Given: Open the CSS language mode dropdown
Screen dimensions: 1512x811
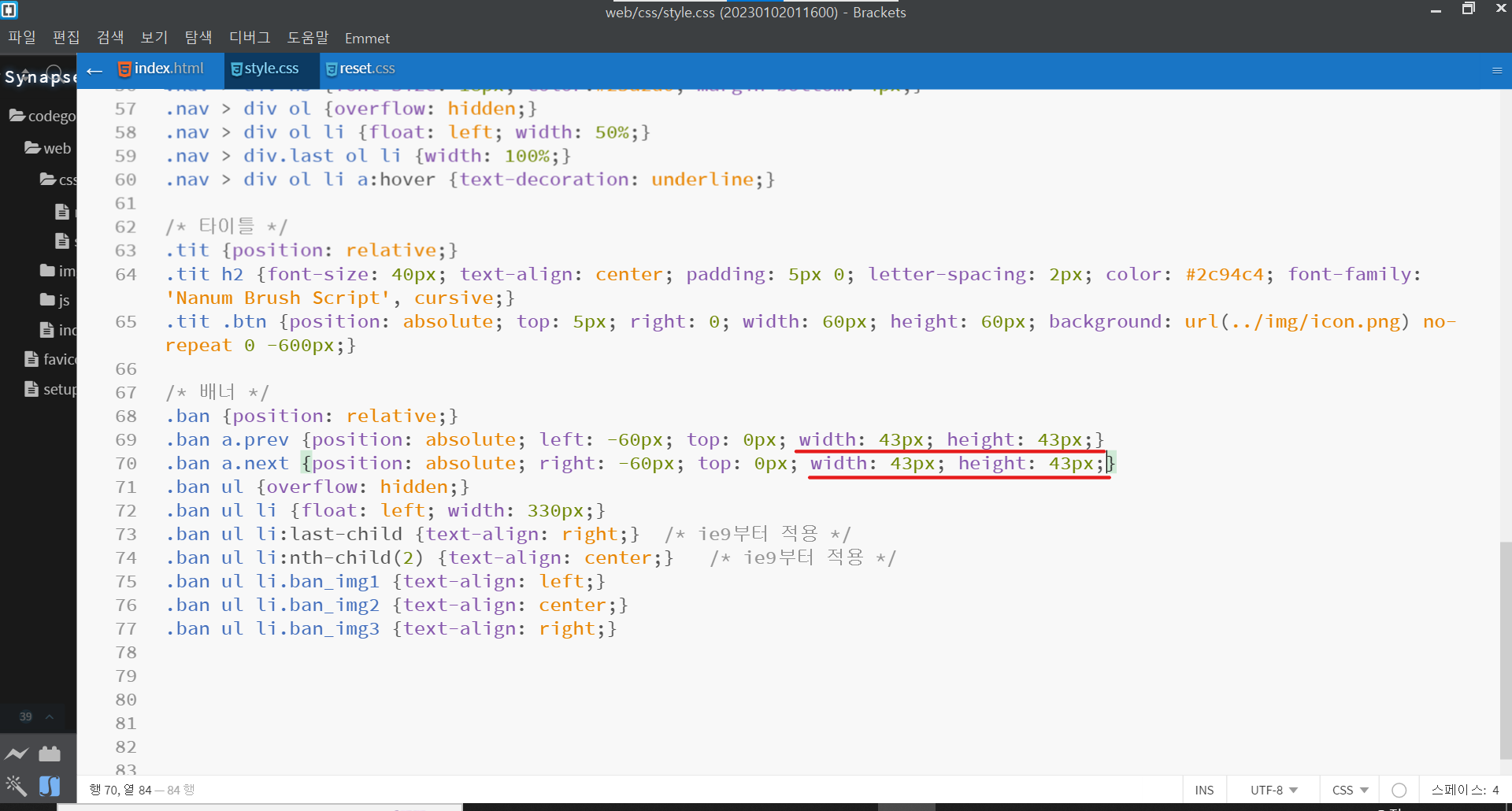Looking at the screenshot, I should pyautogui.click(x=1351, y=790).
